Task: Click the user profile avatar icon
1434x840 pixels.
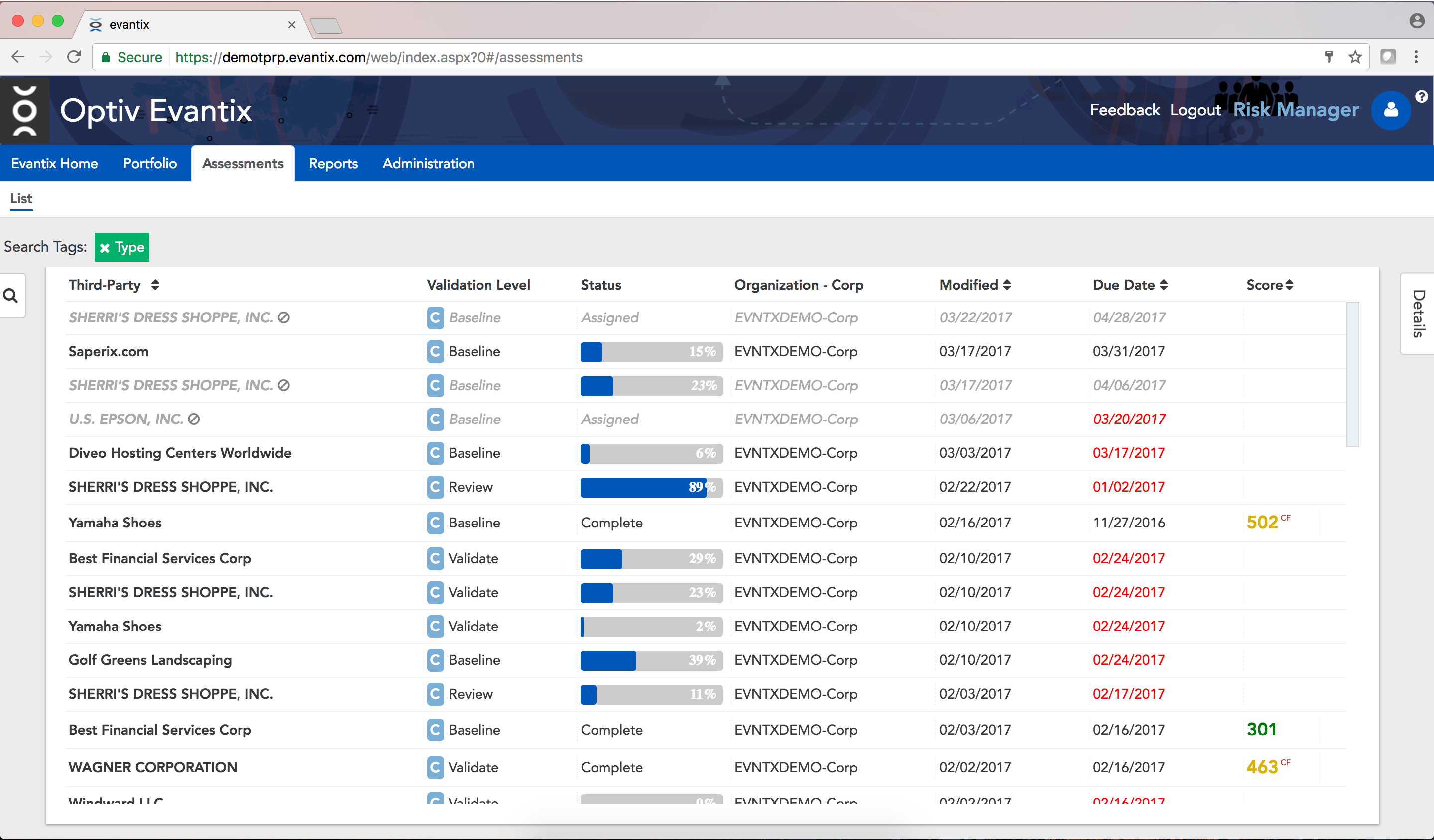Action: pos(1390,110)
